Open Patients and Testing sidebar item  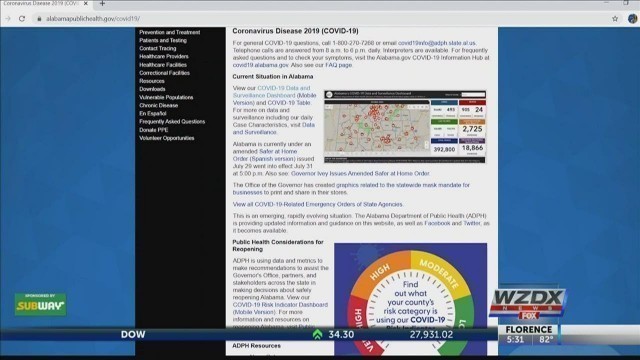point(163,40)
